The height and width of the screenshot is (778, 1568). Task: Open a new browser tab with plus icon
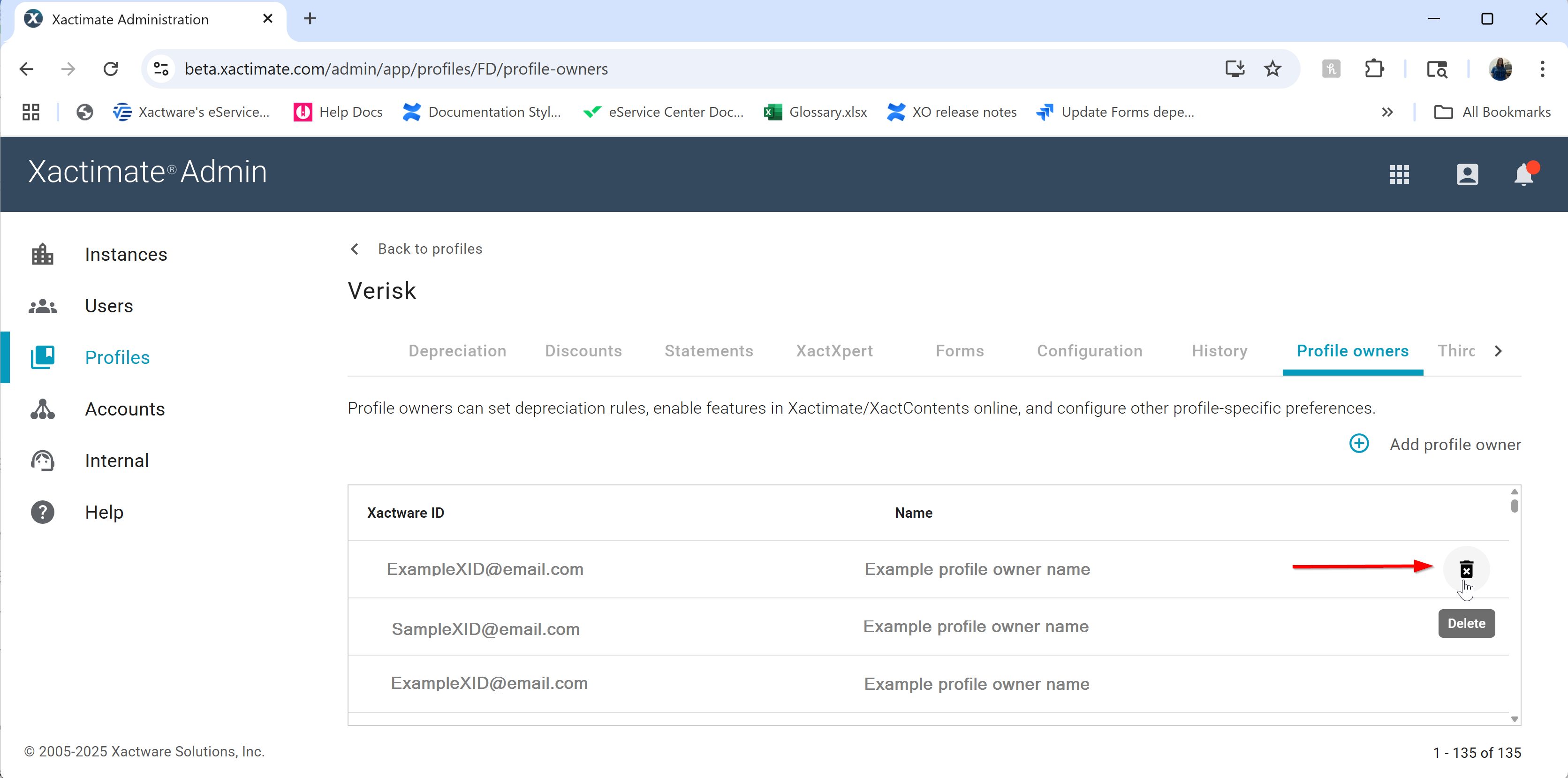(x=310, y=19)
